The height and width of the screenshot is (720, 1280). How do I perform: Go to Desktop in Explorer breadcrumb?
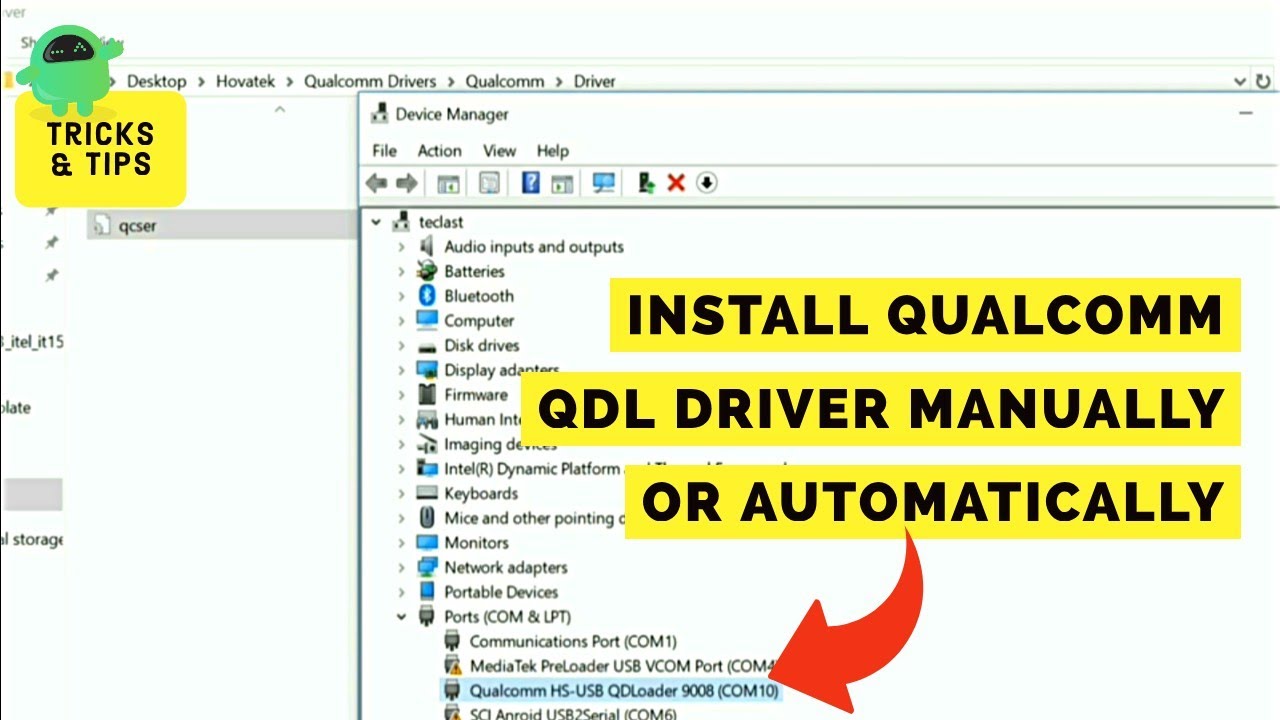(156, 81)
